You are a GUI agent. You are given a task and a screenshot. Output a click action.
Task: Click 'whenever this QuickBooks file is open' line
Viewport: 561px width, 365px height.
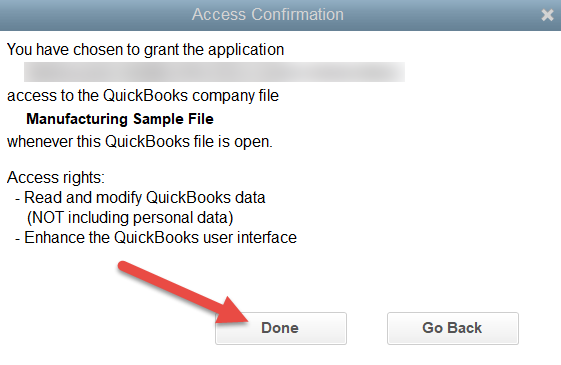[140, 142]
